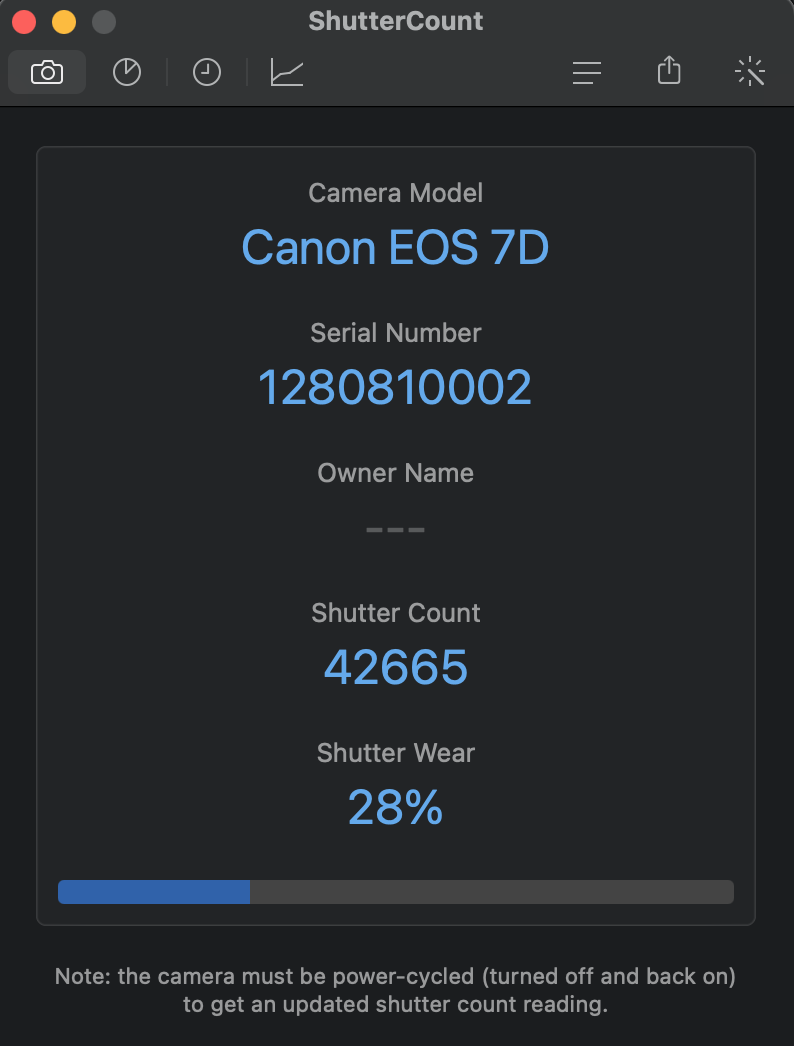Click the Share toolbar icon

pyautogui.click(x=669, y=71)
